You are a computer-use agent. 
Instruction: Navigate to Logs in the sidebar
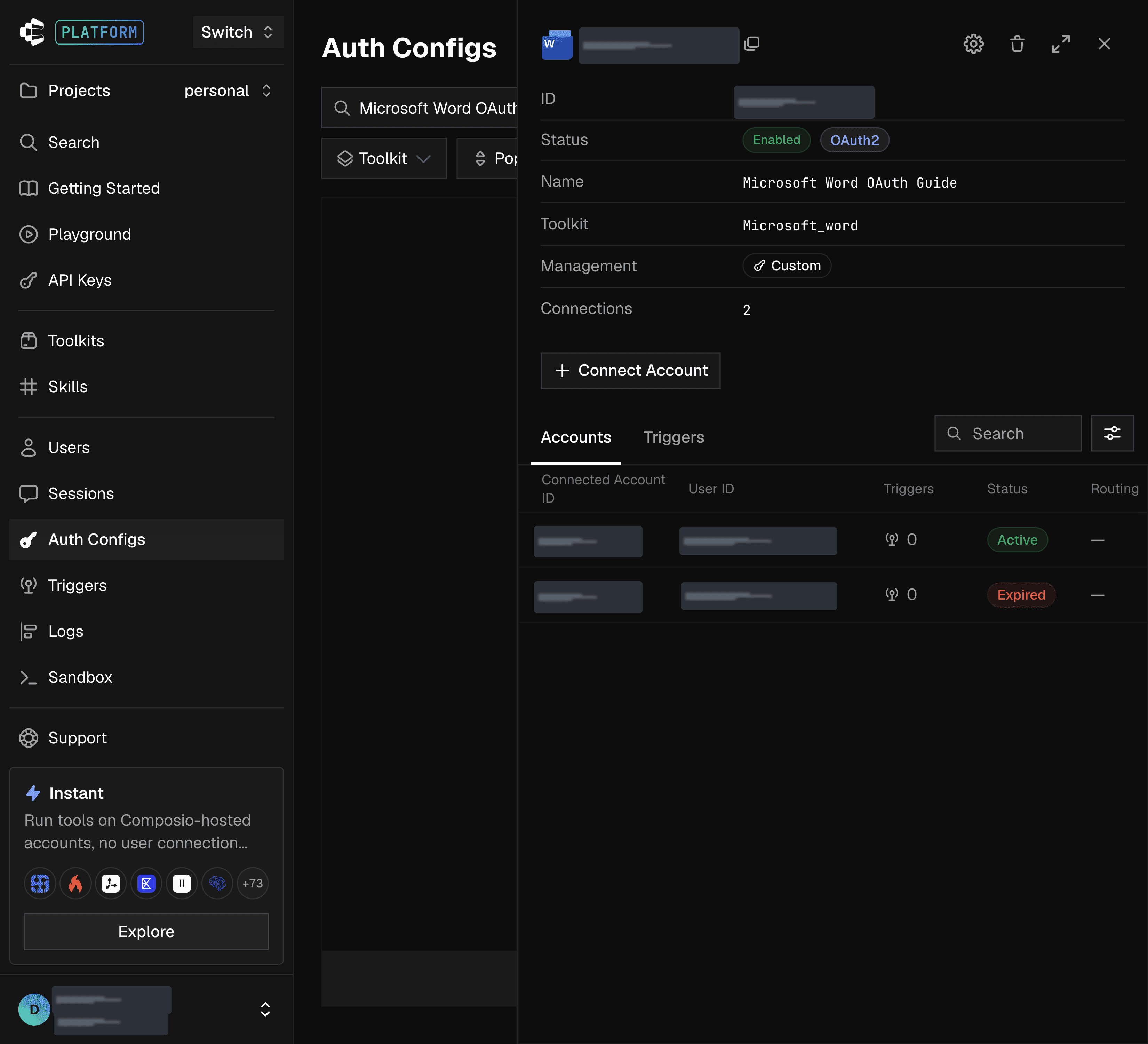click(x=146, y=631)
